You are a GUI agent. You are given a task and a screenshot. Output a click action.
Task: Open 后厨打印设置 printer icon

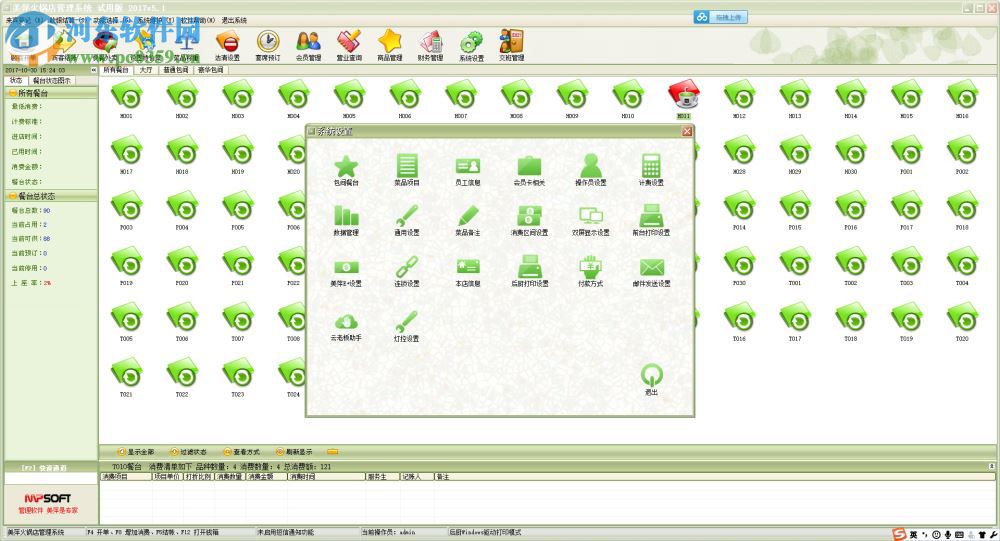(x=529, y=268)
